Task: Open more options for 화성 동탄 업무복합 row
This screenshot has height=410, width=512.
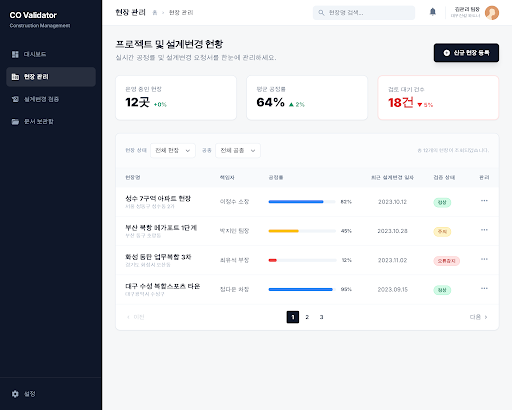Action: (484, 259)
